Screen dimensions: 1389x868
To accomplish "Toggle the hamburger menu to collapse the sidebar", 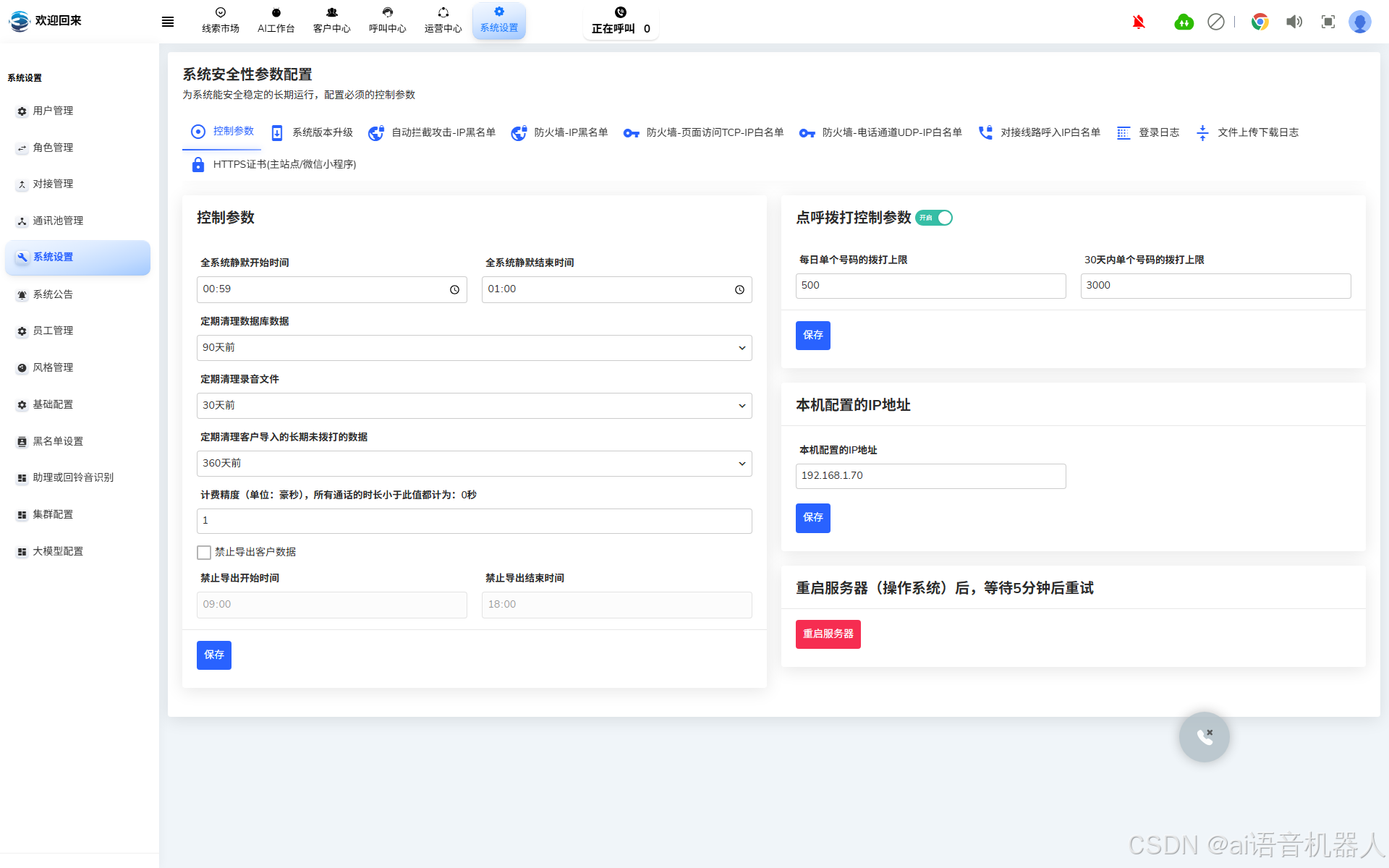I will coord(168,22).
